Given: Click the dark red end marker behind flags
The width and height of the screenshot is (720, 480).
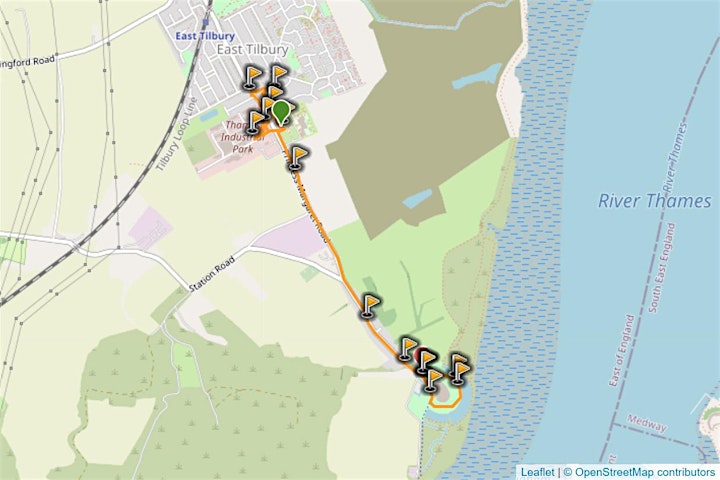Looking at the screenshot, I should click(x=419, y=354).
